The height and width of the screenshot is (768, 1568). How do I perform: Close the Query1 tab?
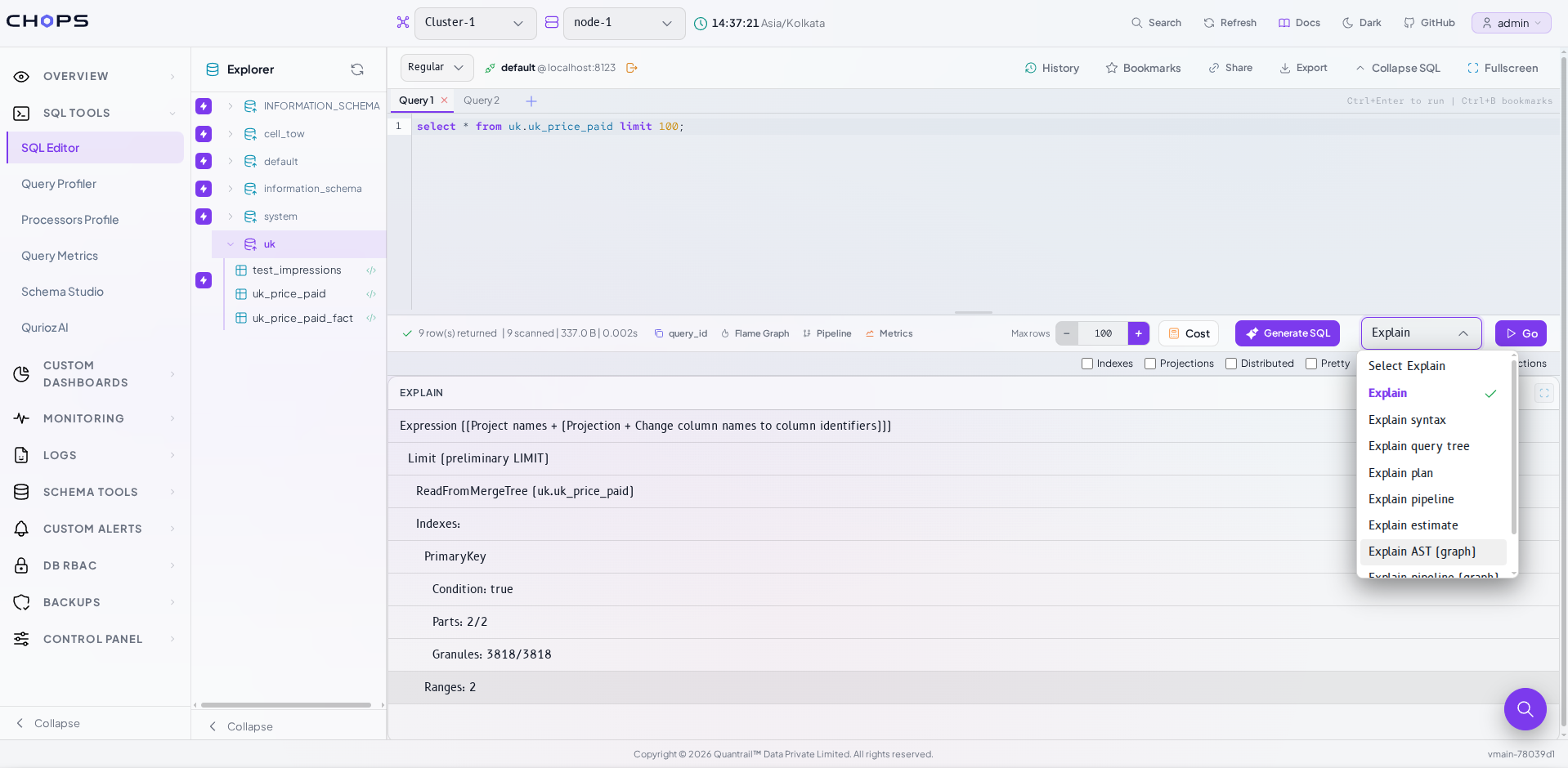(x=445, y=100)
